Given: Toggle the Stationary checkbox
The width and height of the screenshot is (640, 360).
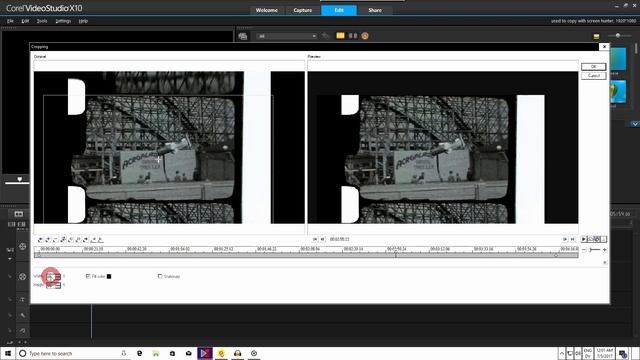Looking at the screenshot, I should (x=160, y=276).
